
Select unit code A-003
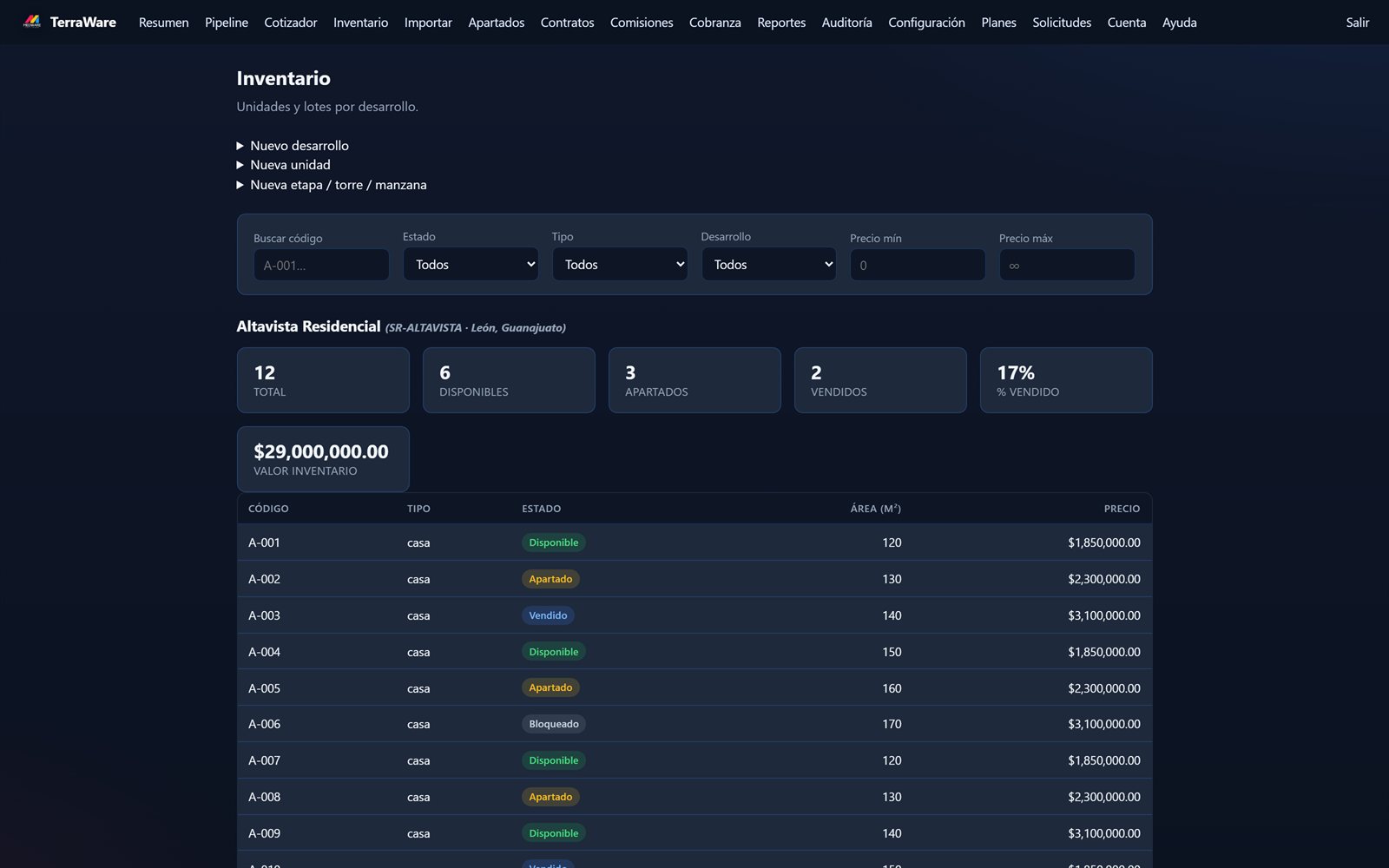(264, 615)
